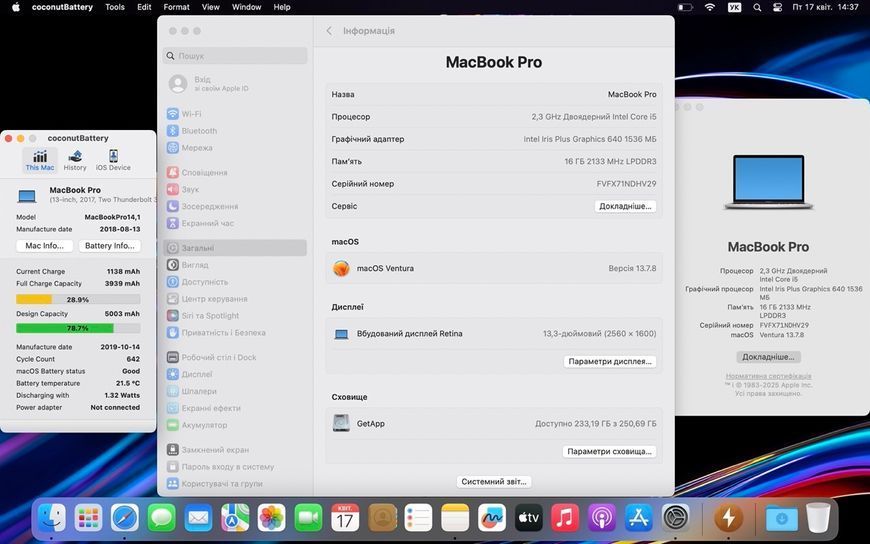Click Системний звіт... button
The image size is (870, 544).
pyautogui.click(x=494, y=481)
